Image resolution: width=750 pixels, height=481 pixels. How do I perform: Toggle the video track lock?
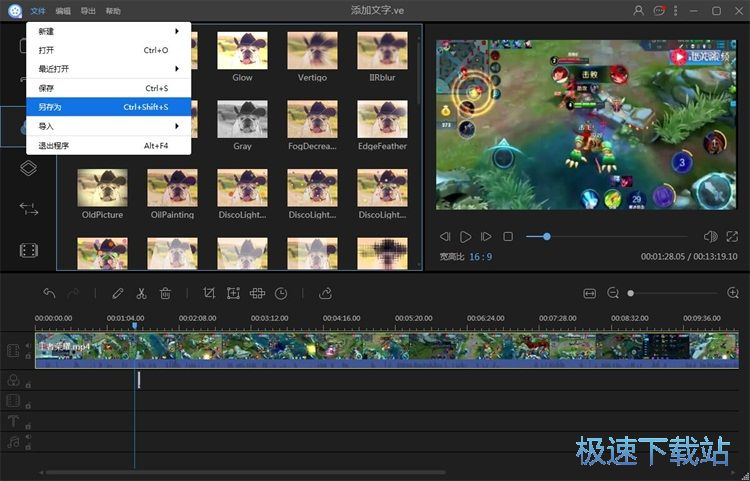pos(28,356)
